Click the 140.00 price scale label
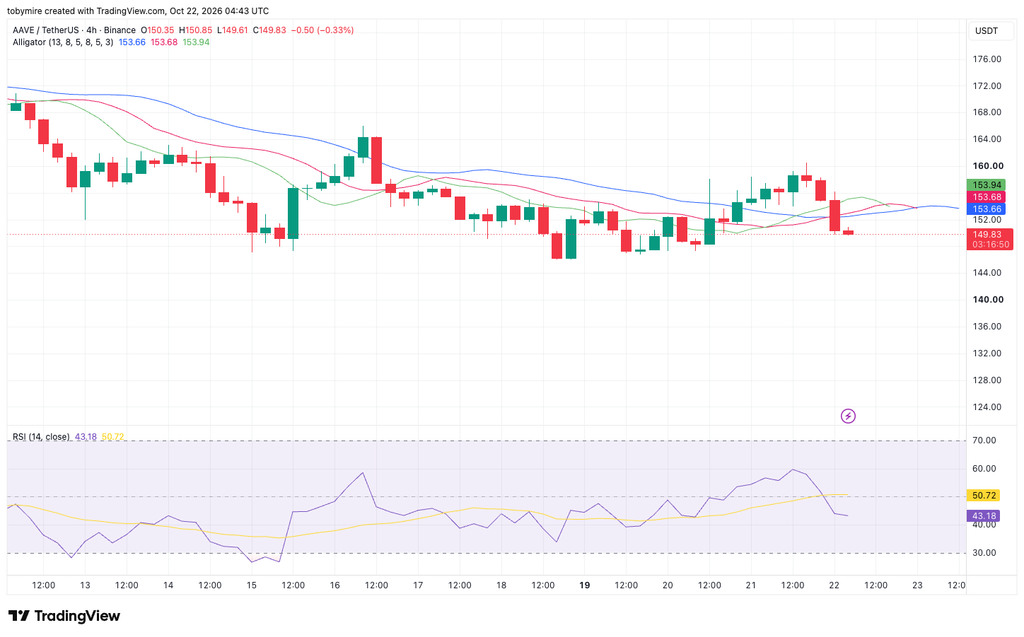The image size is (1024, 637). [987, 299]
